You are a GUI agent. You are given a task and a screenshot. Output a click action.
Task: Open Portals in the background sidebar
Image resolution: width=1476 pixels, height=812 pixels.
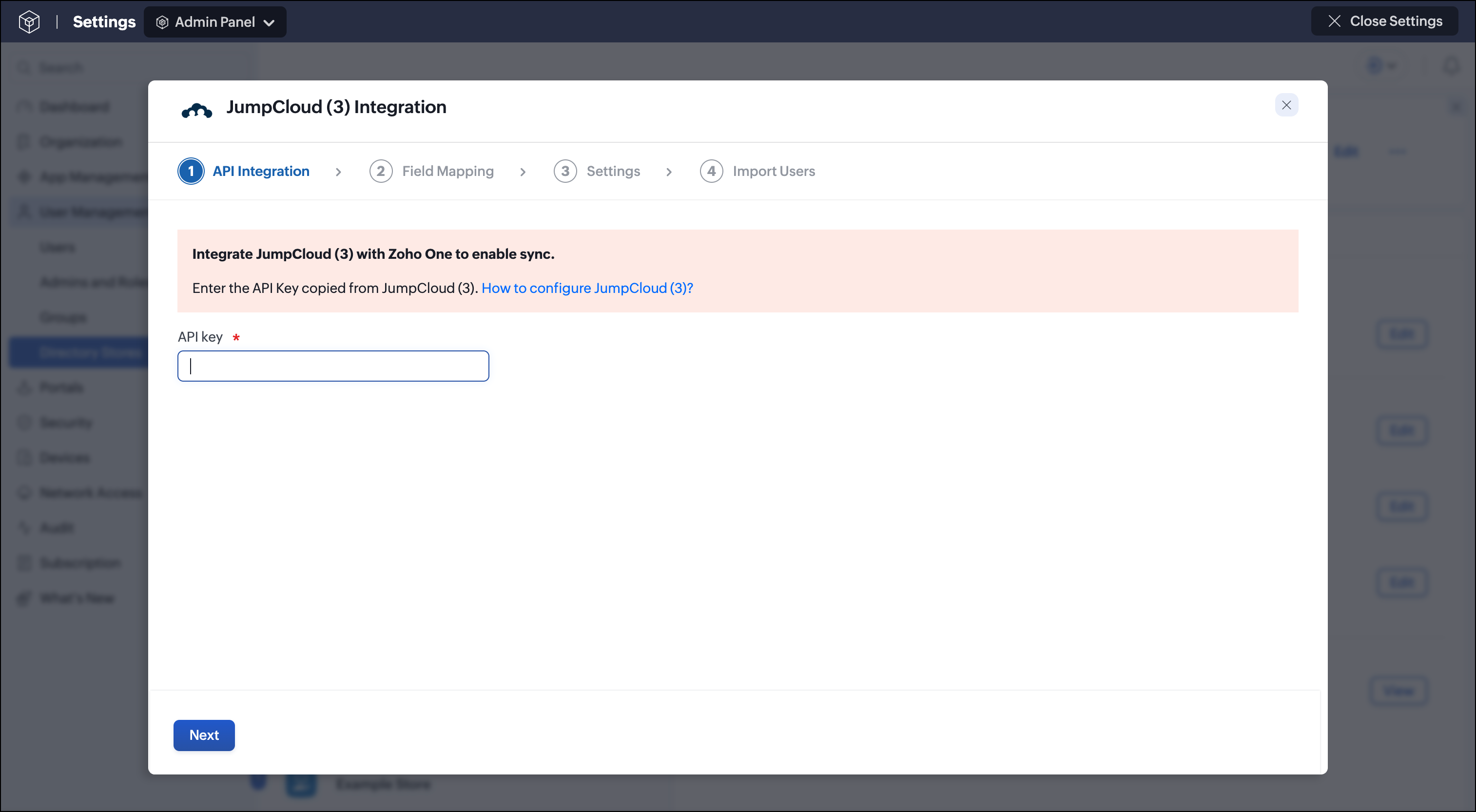(x=61, y=387)
